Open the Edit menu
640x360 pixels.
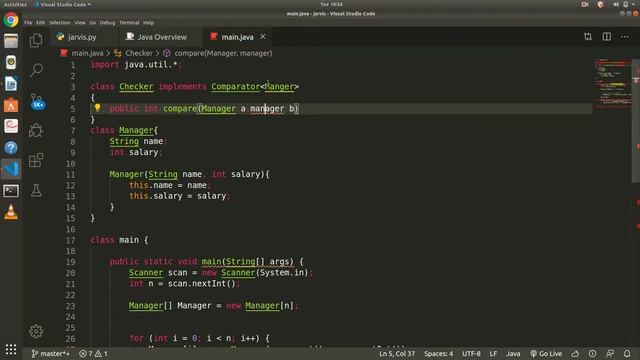[40, 22]
